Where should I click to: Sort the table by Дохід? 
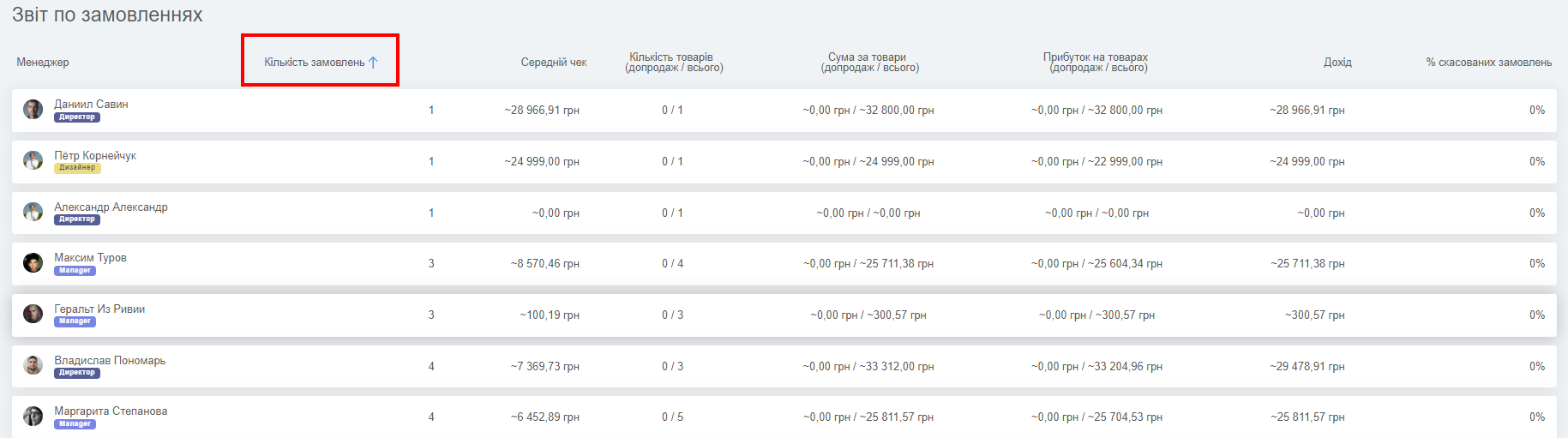click(x=1337, y=63)
